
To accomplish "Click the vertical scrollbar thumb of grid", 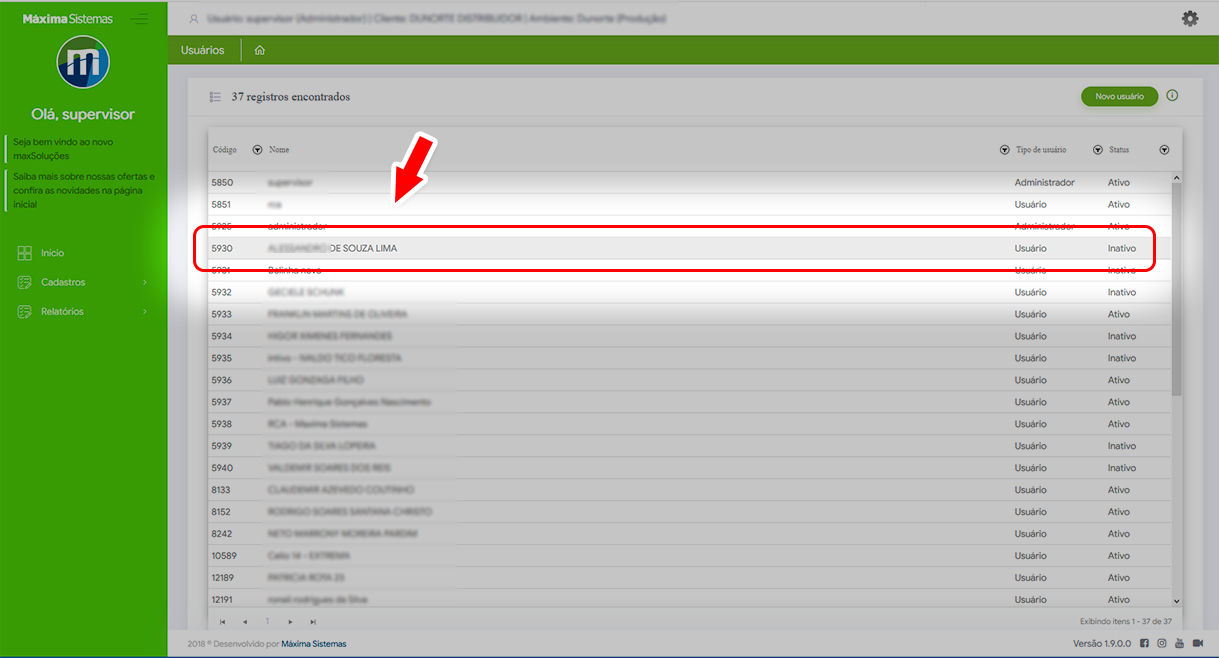I will click(1176, 290).
